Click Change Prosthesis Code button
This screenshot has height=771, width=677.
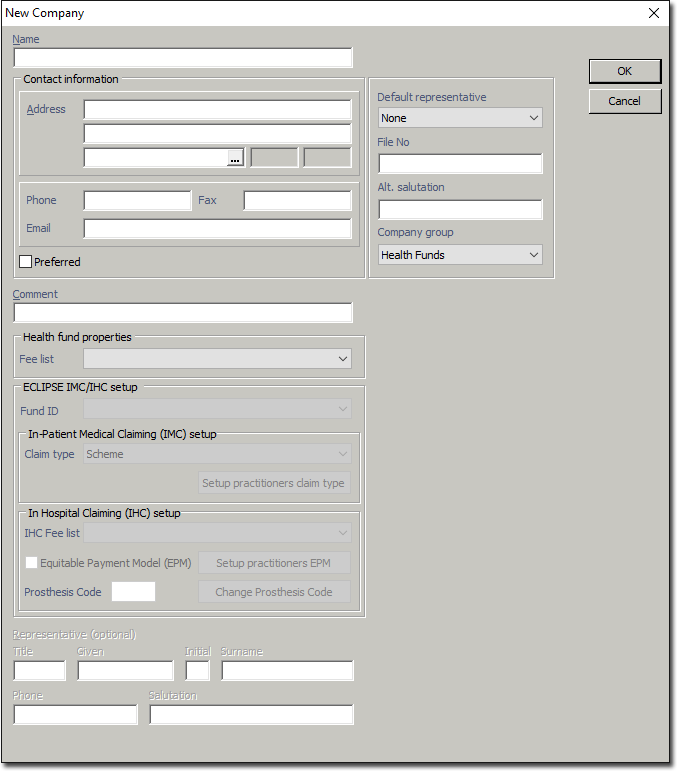274,592
